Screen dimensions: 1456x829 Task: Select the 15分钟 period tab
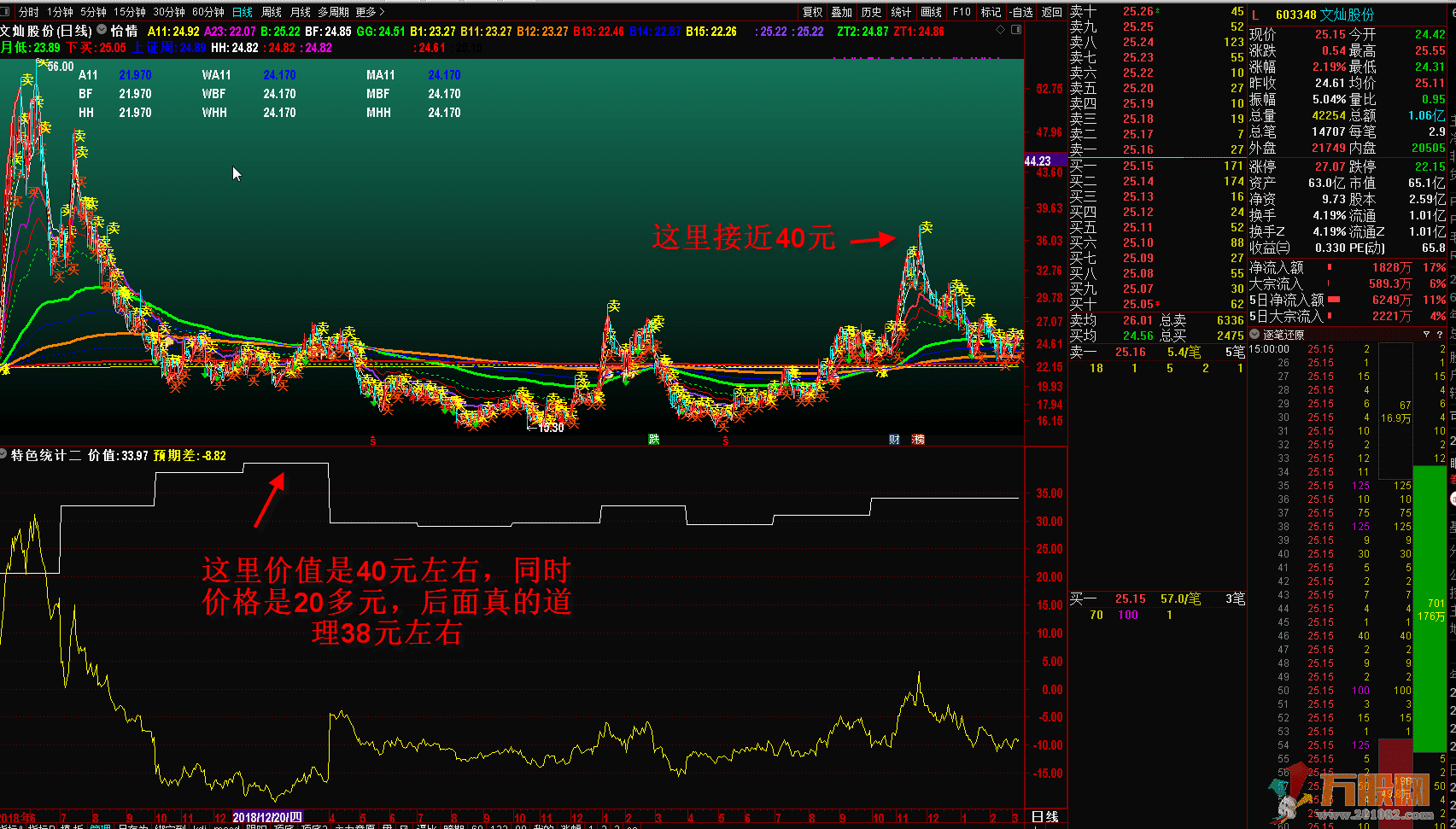[130, 12]
